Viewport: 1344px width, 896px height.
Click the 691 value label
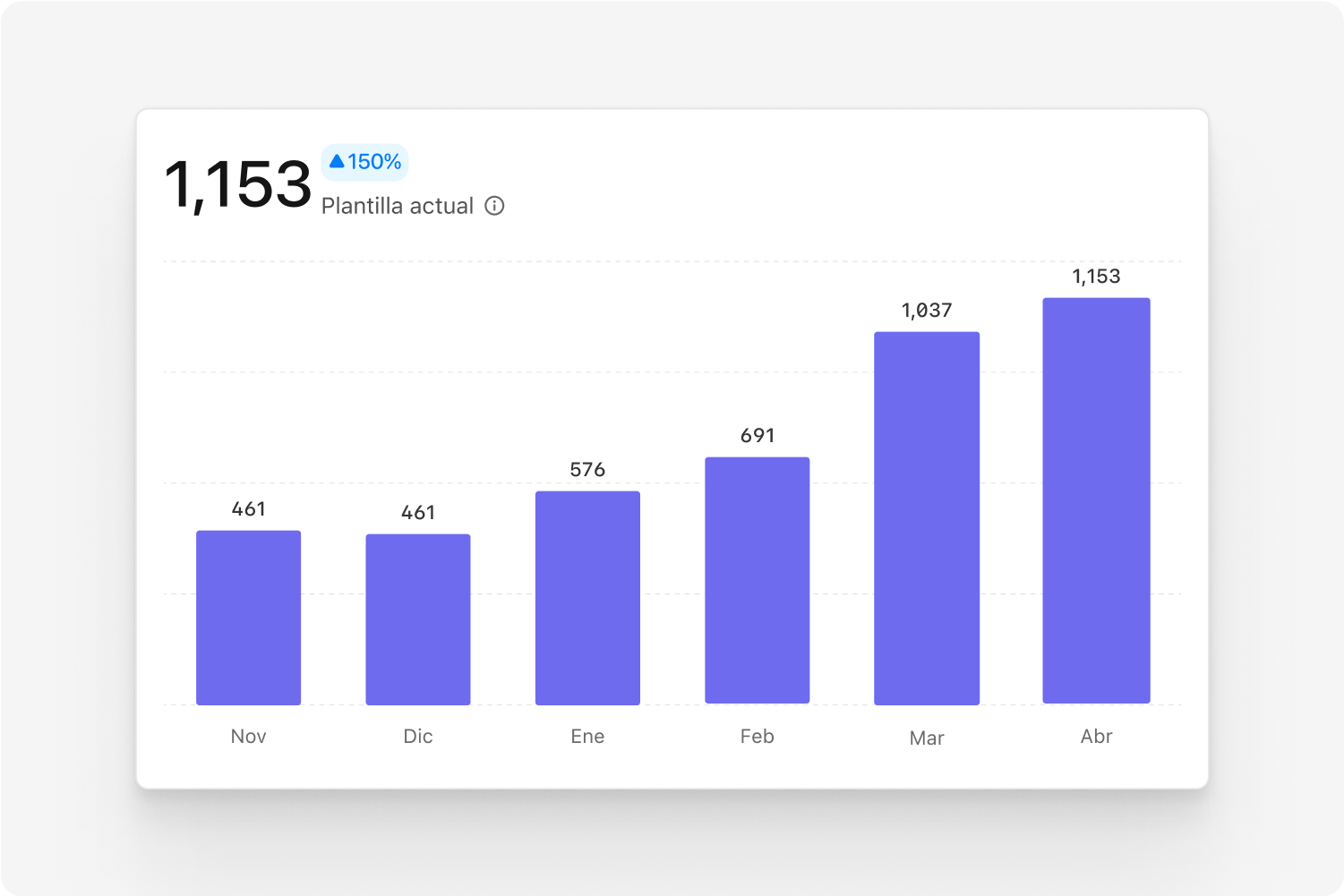point(758,436)
